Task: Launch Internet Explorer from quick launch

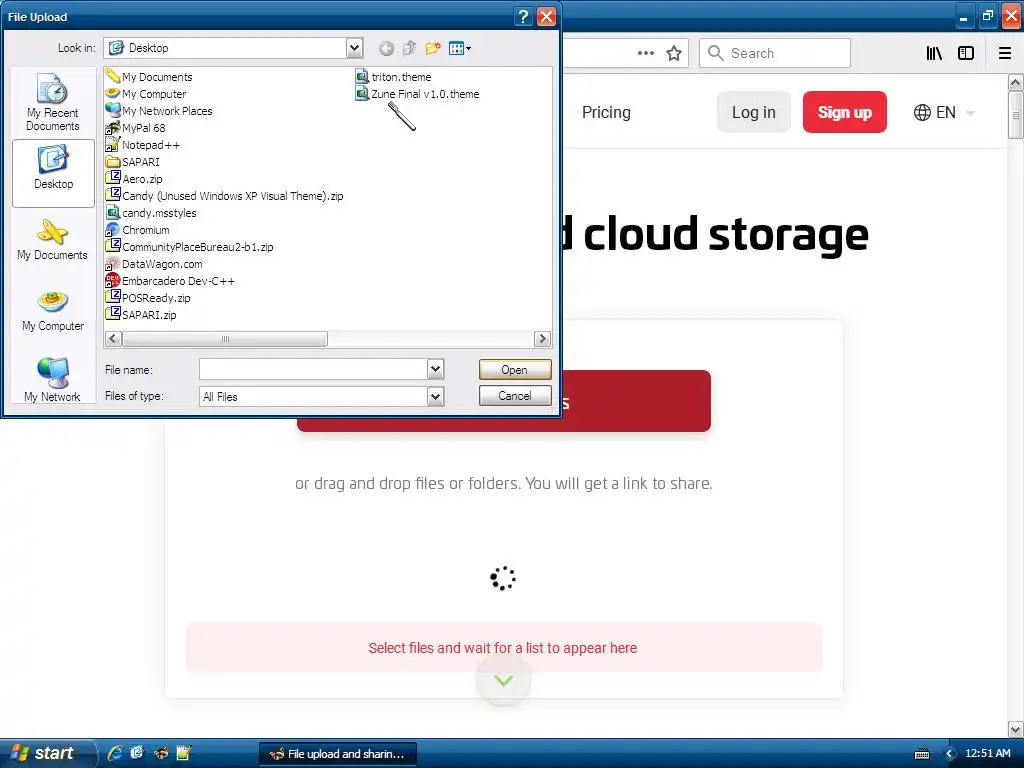Action: [115, 753]
